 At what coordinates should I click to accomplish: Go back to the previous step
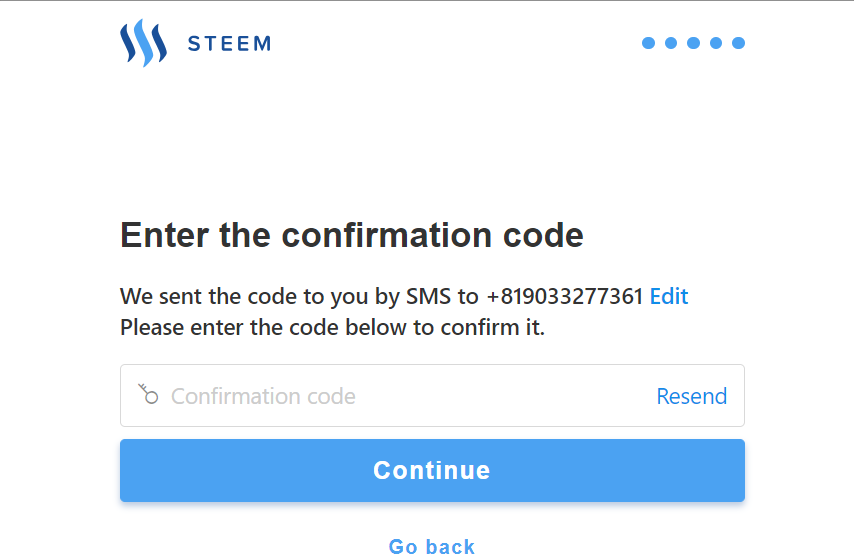[432, 546]
